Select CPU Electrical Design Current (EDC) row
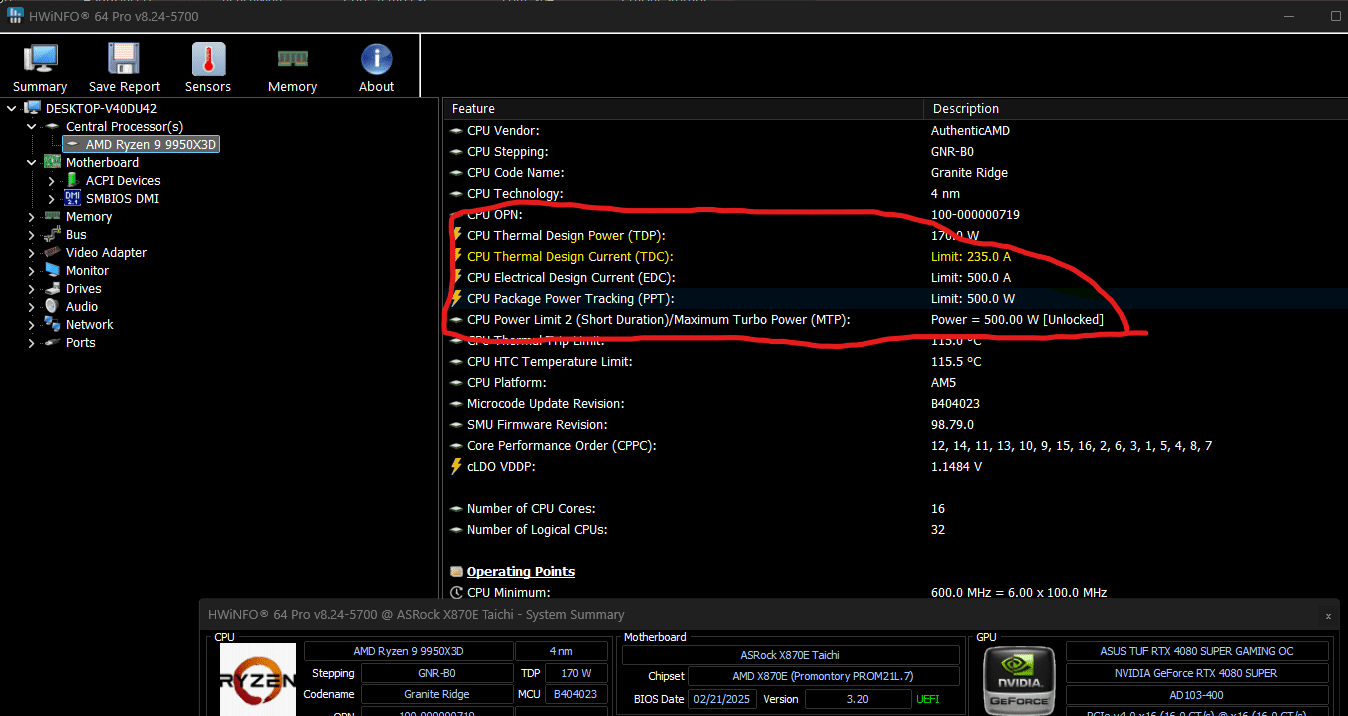 (895, 278)
